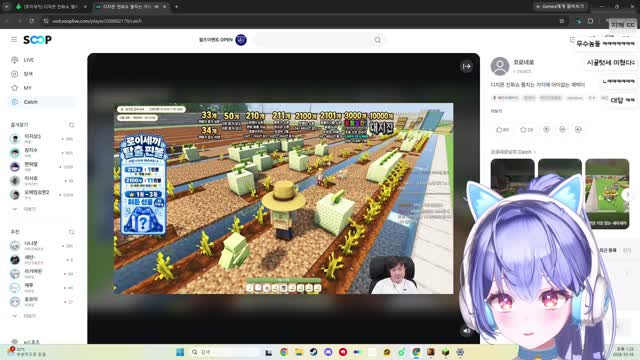Click the Catch video to pause
The height and width of the screenshot is (360, 640).
[x=283, y=198]
